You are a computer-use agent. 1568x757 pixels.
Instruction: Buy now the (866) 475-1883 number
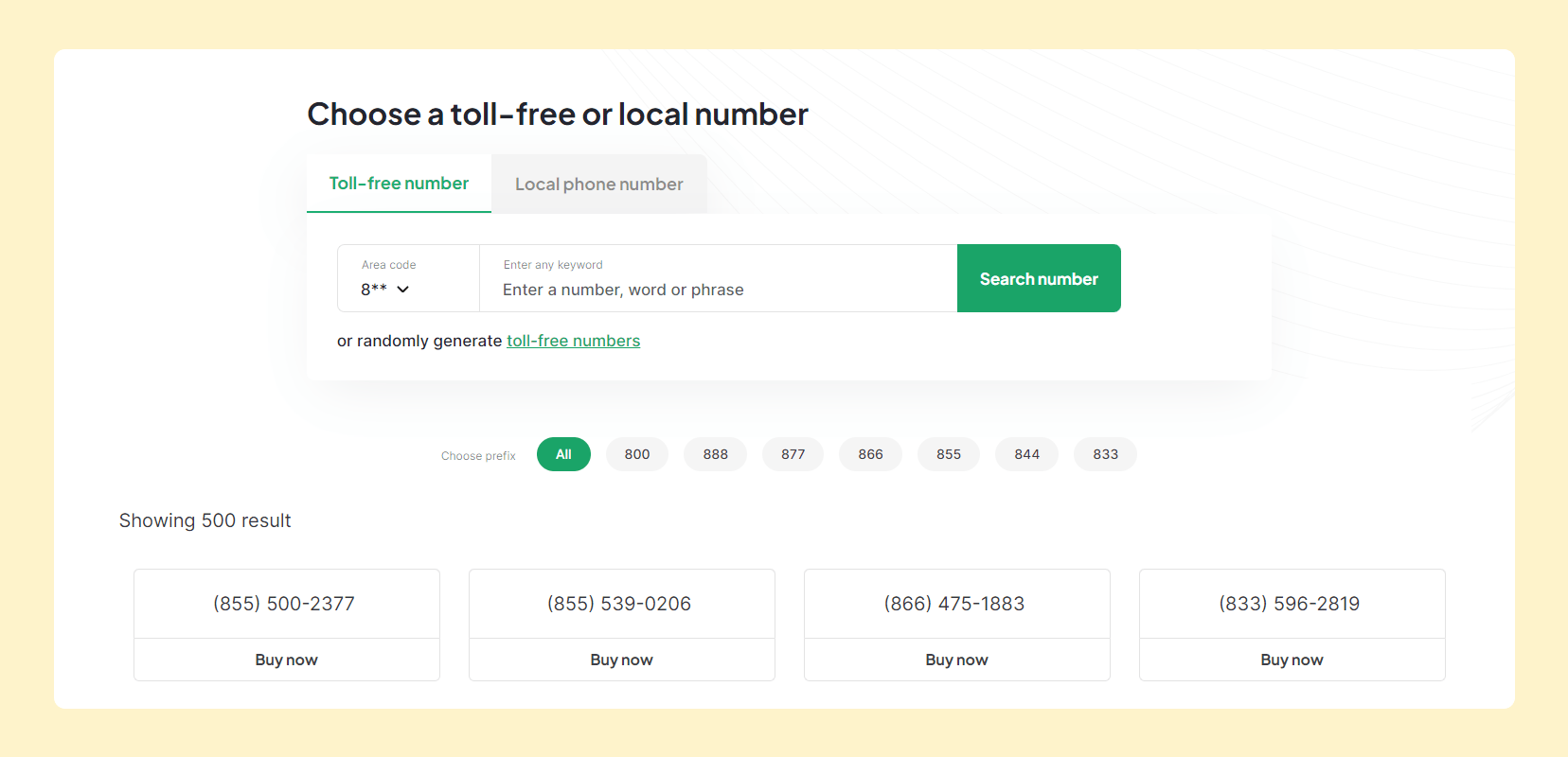click(x=957, y=660)
